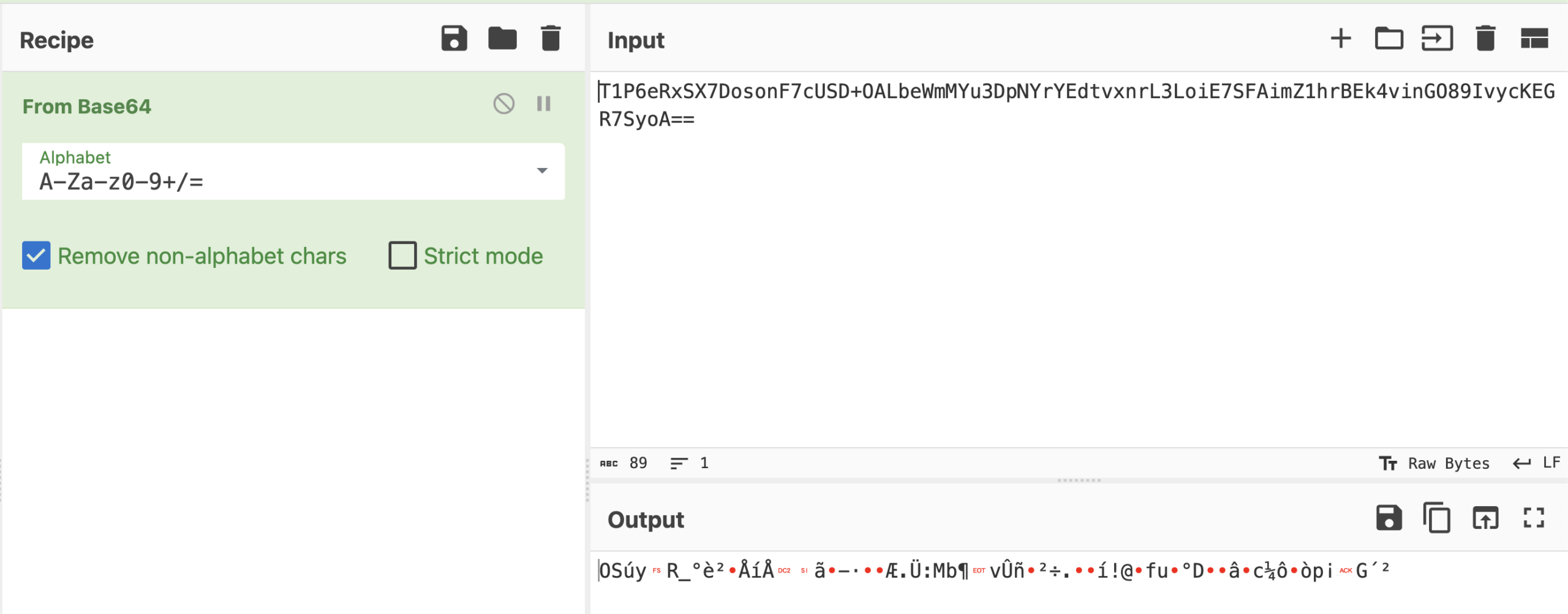Add a new input tab

(1341, 39)
